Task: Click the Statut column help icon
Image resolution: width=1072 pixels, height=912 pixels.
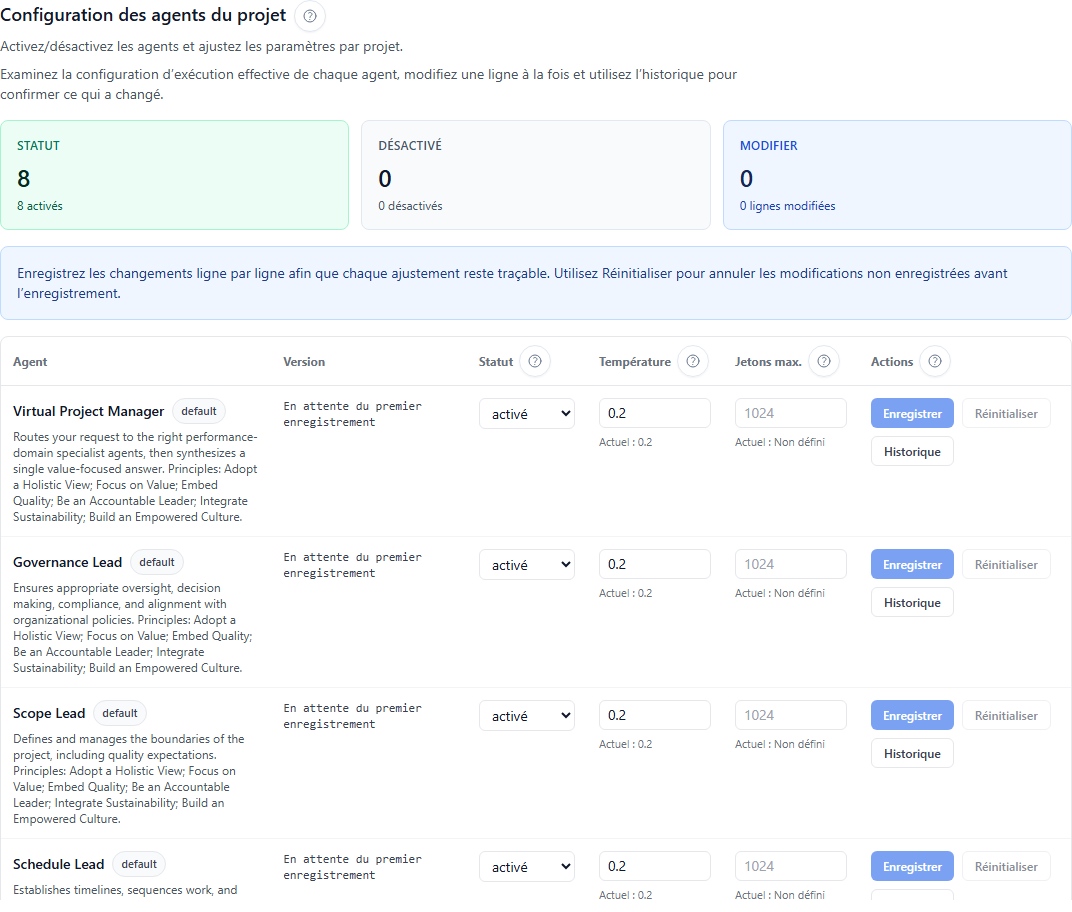Action: (x=536, y=362)
